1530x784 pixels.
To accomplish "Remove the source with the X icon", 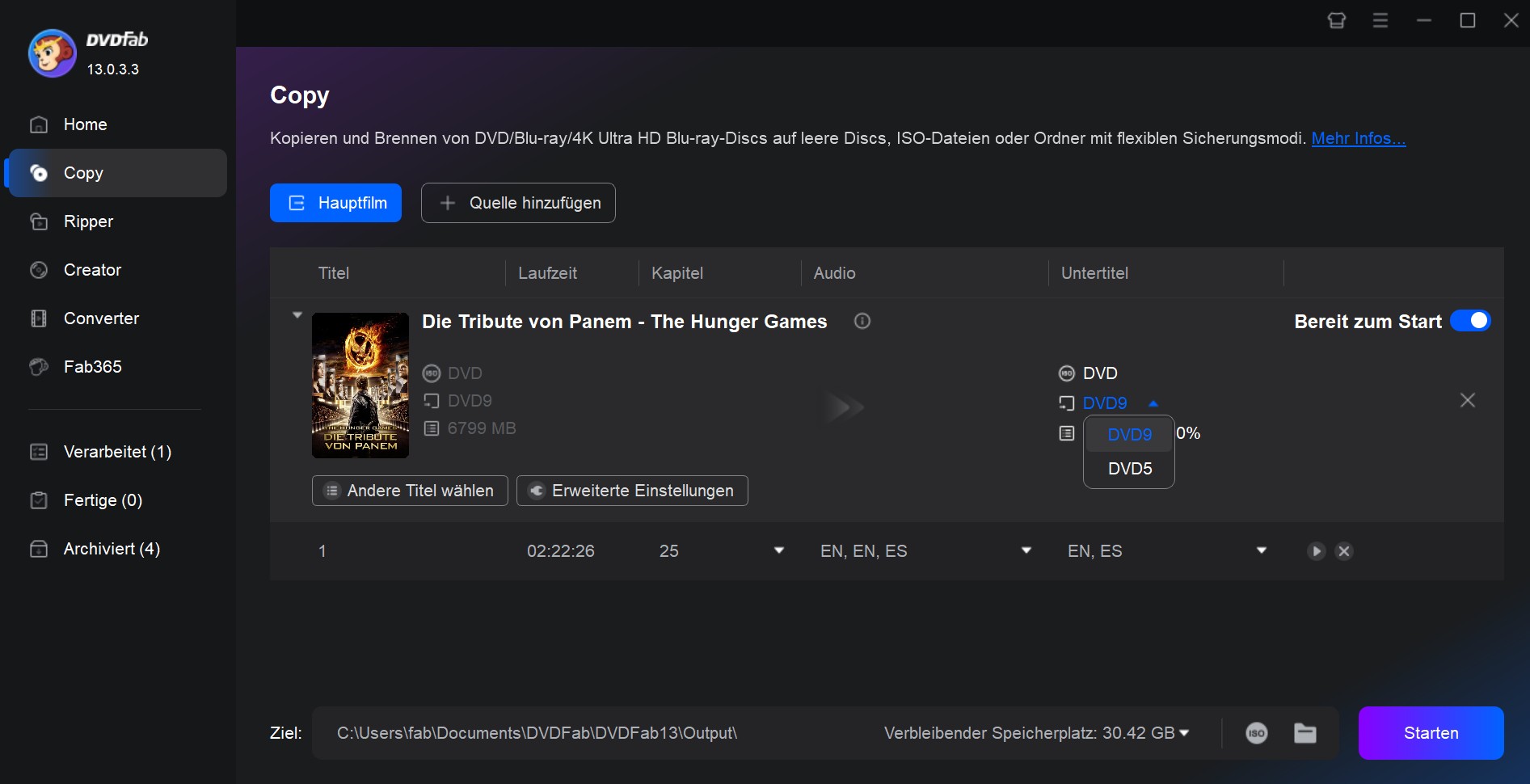I will tap(1468, 400).
